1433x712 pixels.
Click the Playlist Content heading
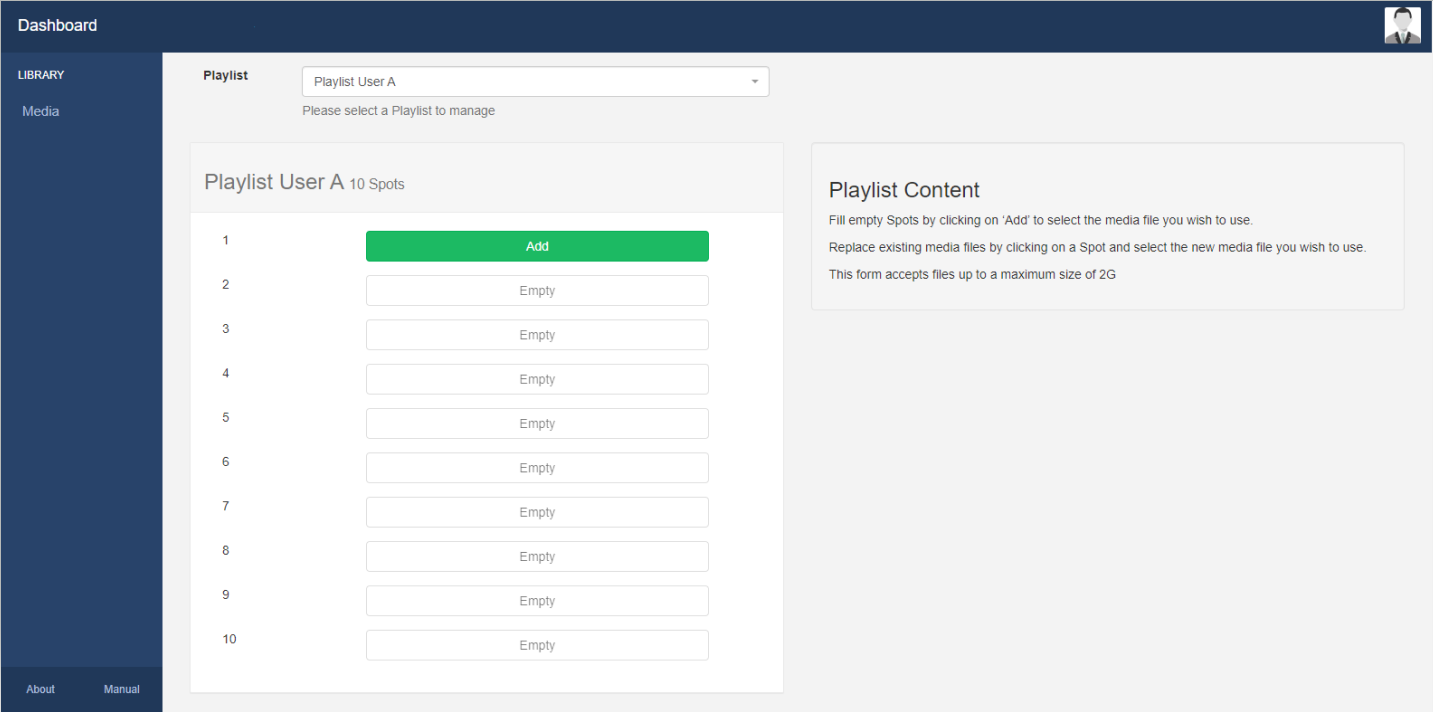pyautogui.click(x=903, y=189)
